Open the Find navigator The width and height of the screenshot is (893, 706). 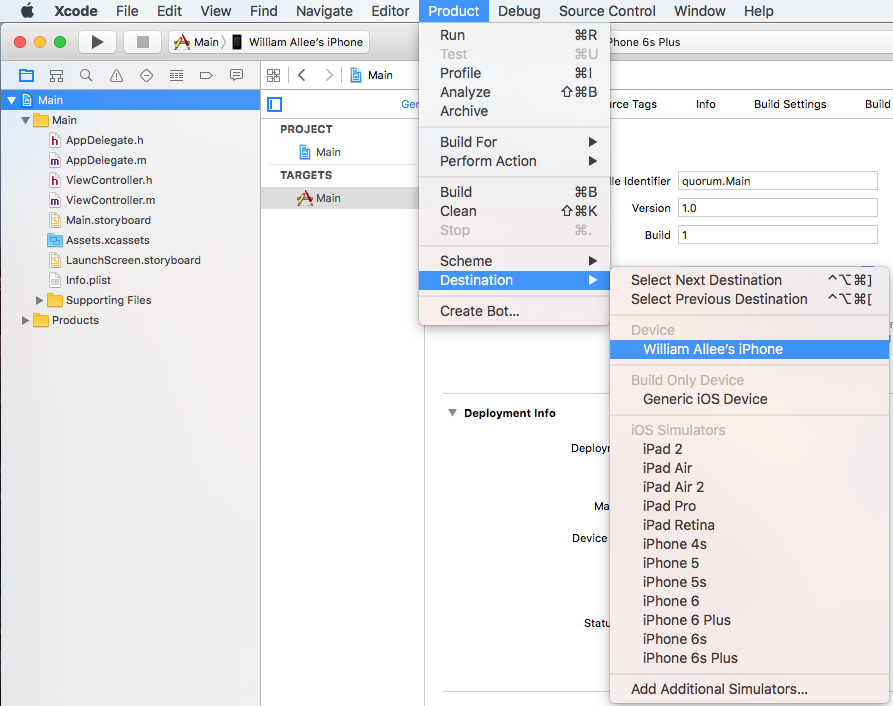tap(86, 75)
